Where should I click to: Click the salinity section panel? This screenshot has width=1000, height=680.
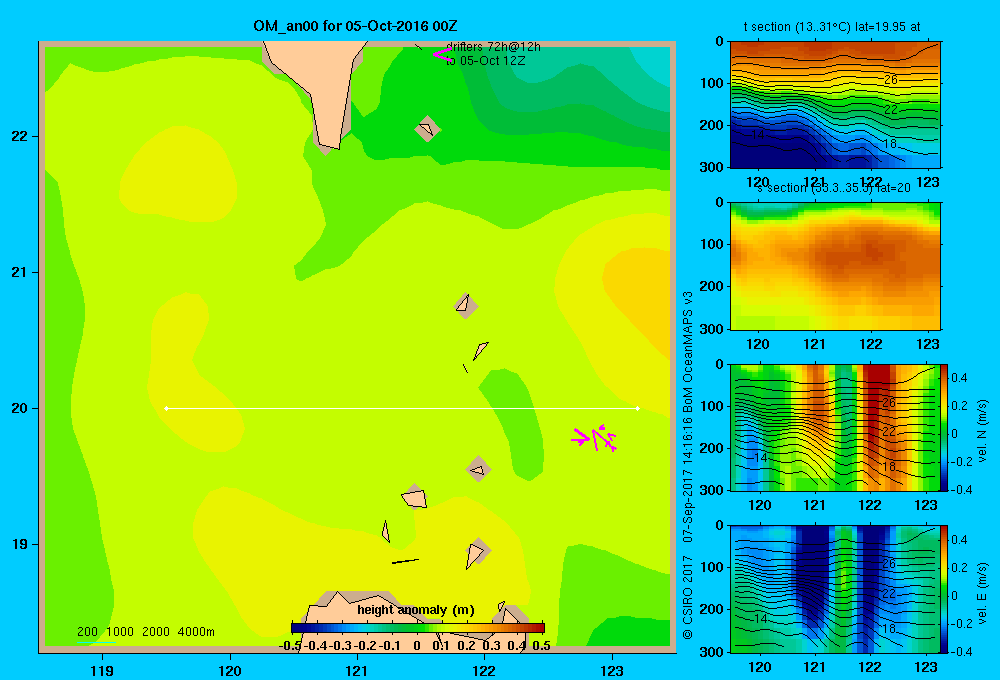click(835, 266)
